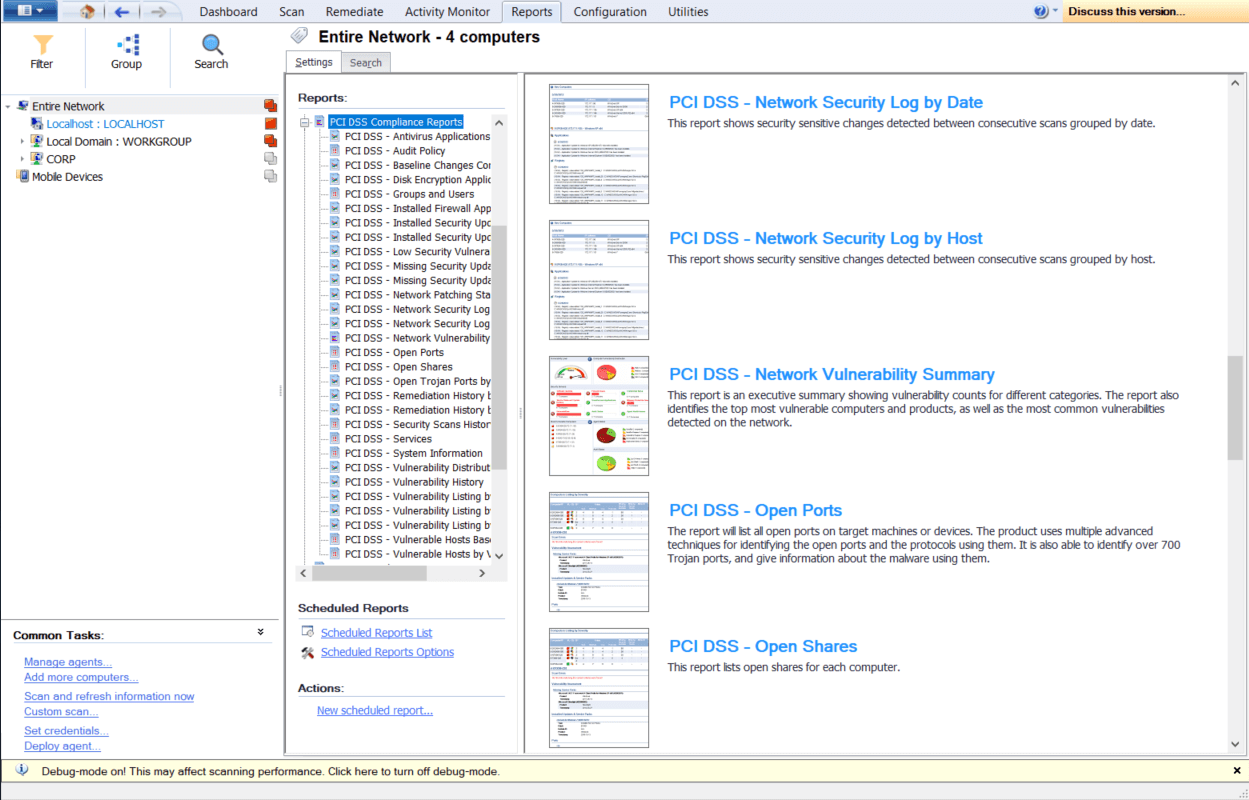This screenshot has height=800, width=1249.
Task: Click New scheduled report... action
Action: coord(375,711)
